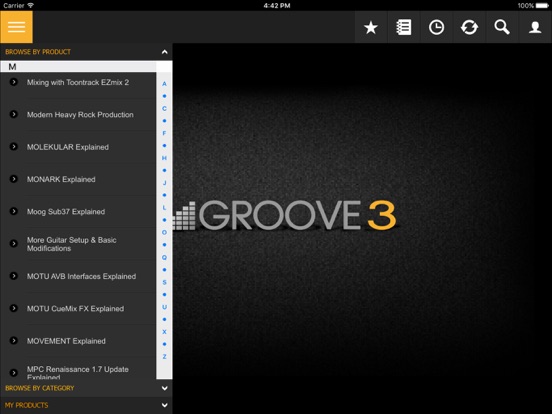Open the hamburger menu button
This screenshot has height=414, width=552.
[17, 27]
